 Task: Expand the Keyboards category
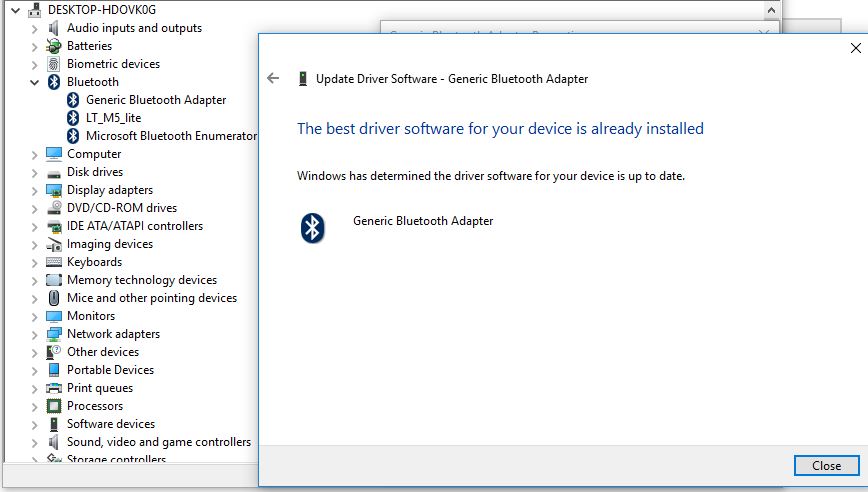(34, 263)
